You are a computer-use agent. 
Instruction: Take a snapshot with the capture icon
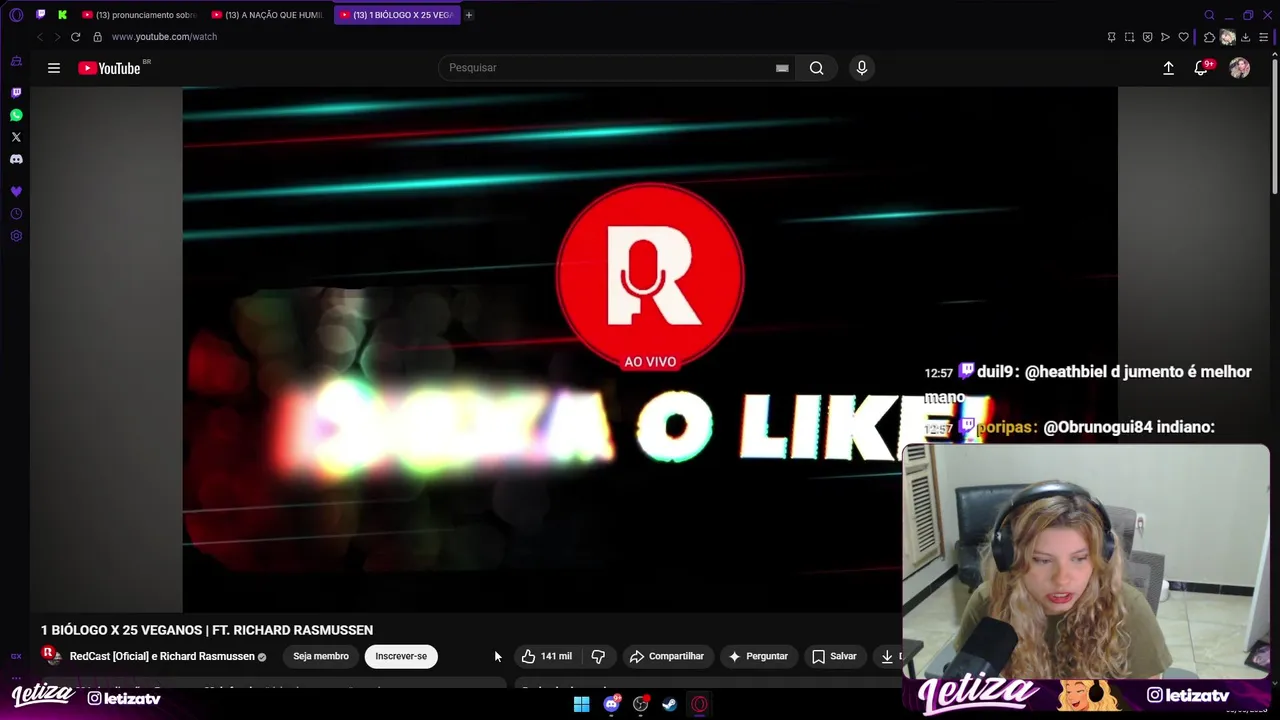pos(1129,37)
